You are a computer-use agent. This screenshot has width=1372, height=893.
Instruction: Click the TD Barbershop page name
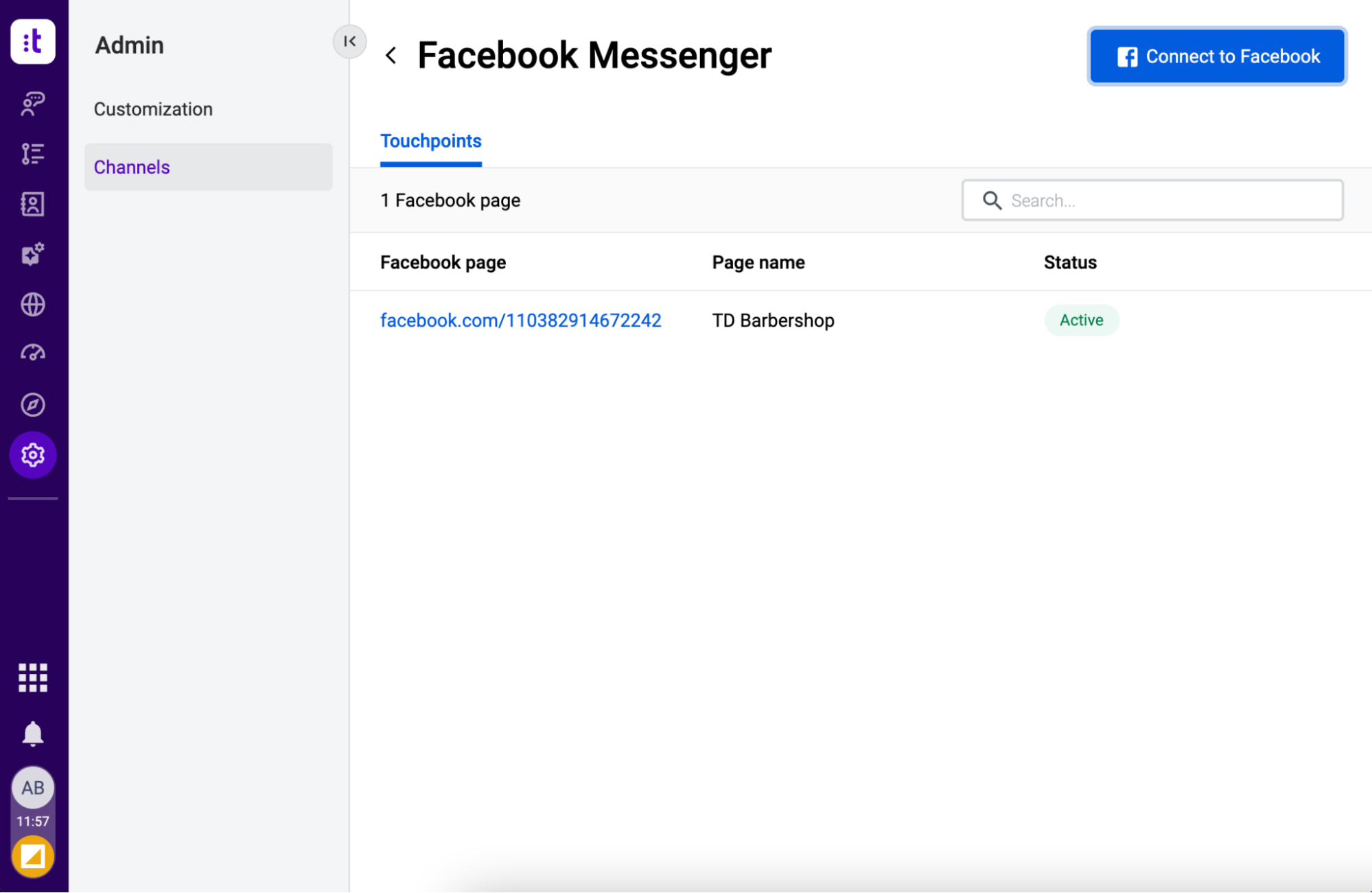point(773,321)
